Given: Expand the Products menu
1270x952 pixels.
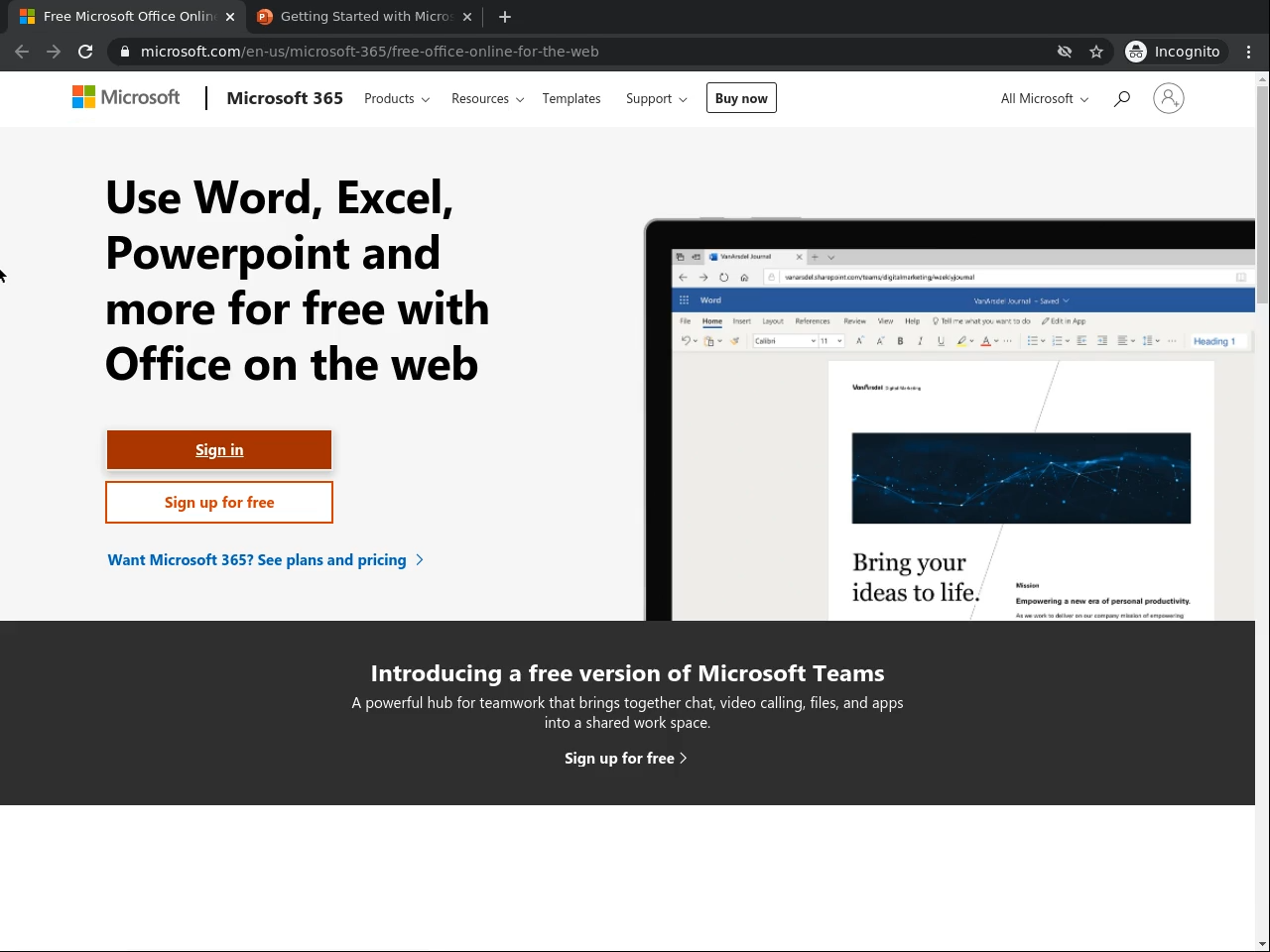Looking at the screenshot, I should (397, 98).
